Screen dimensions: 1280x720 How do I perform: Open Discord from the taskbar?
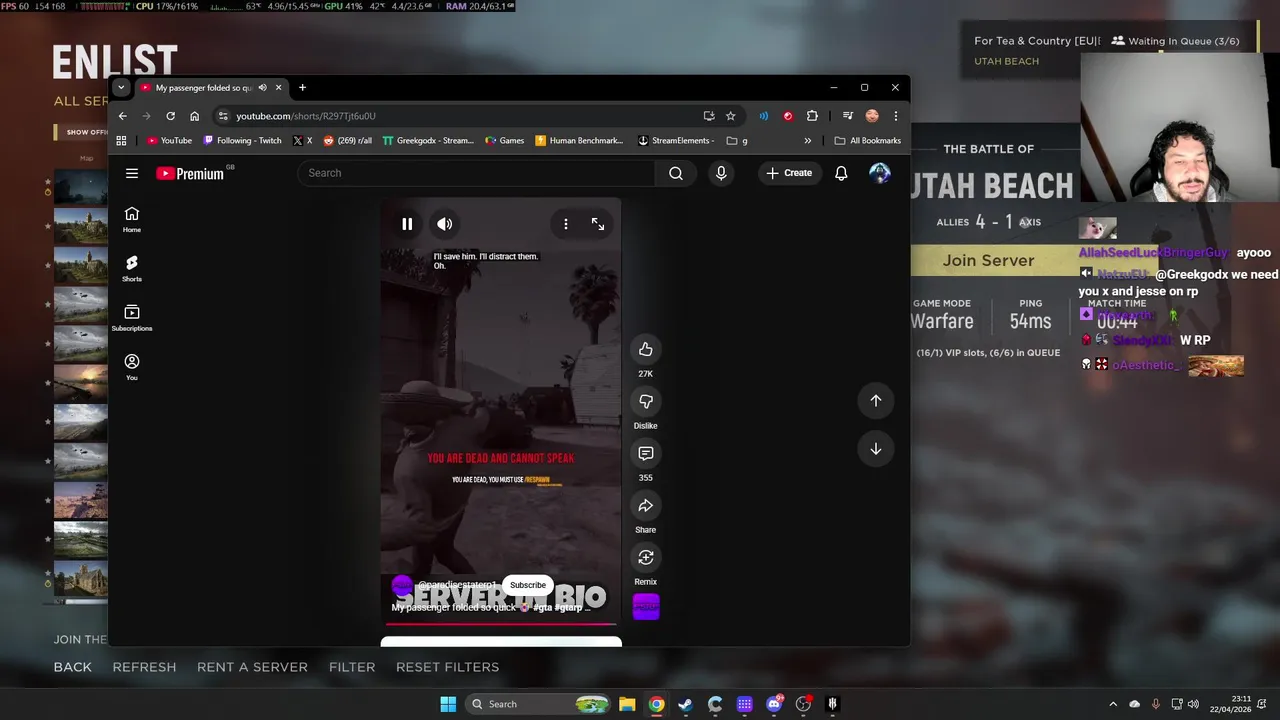[774, 704]
